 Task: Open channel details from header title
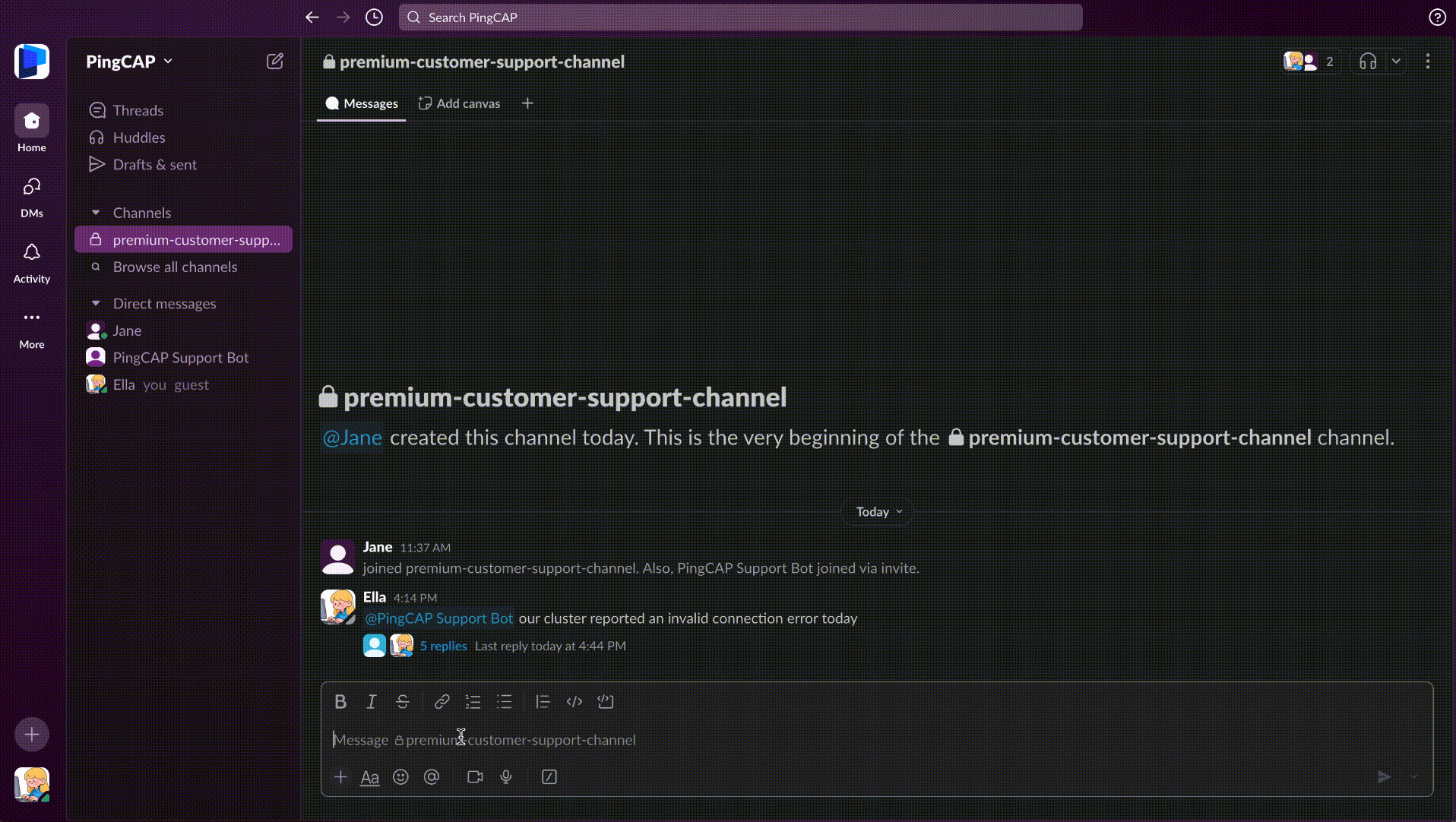coord(473,62)
